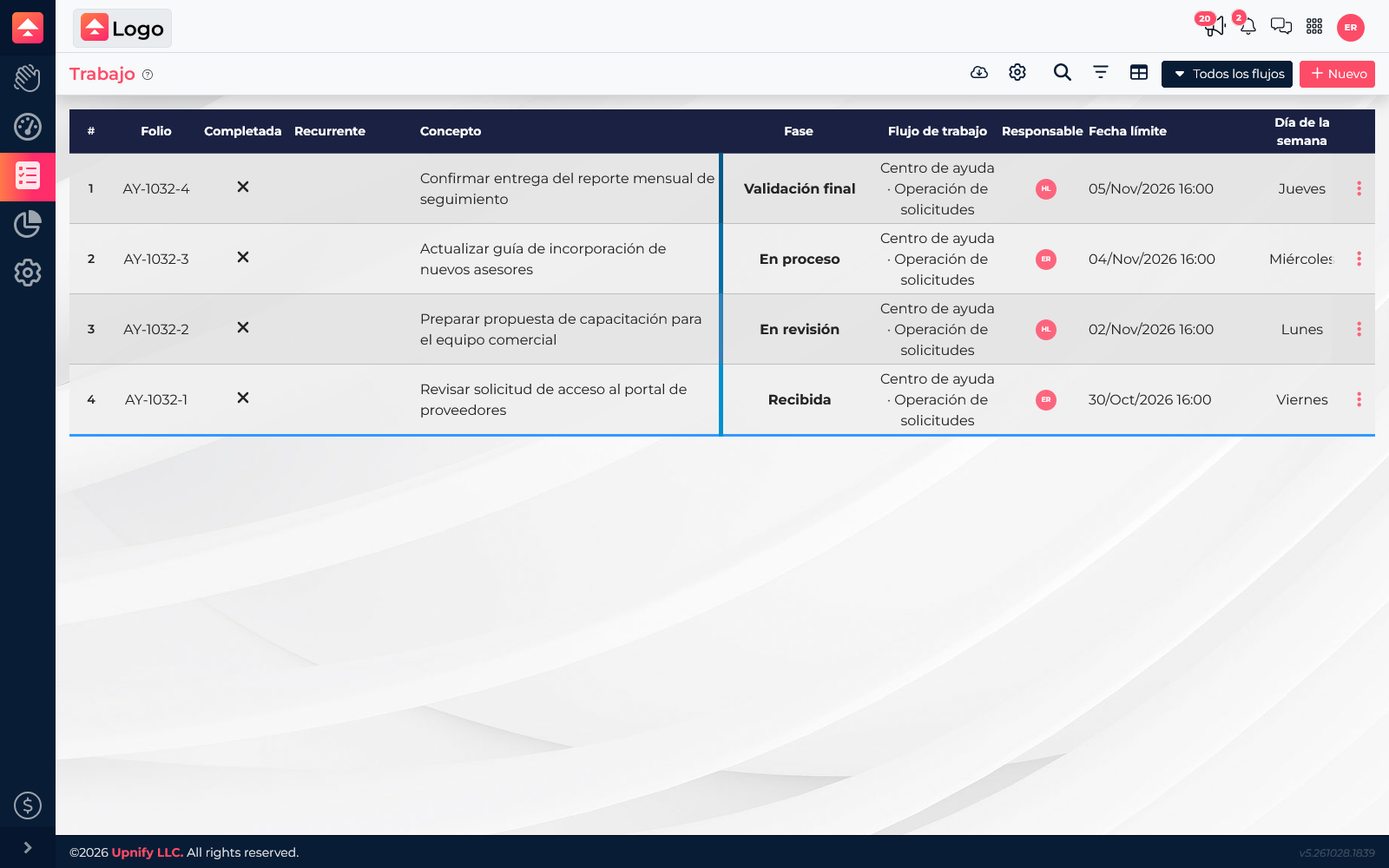This screenshot has width=1389, height=868.
Task: Open the three-dot menu for the Miércoles row
Action: 1359,259
